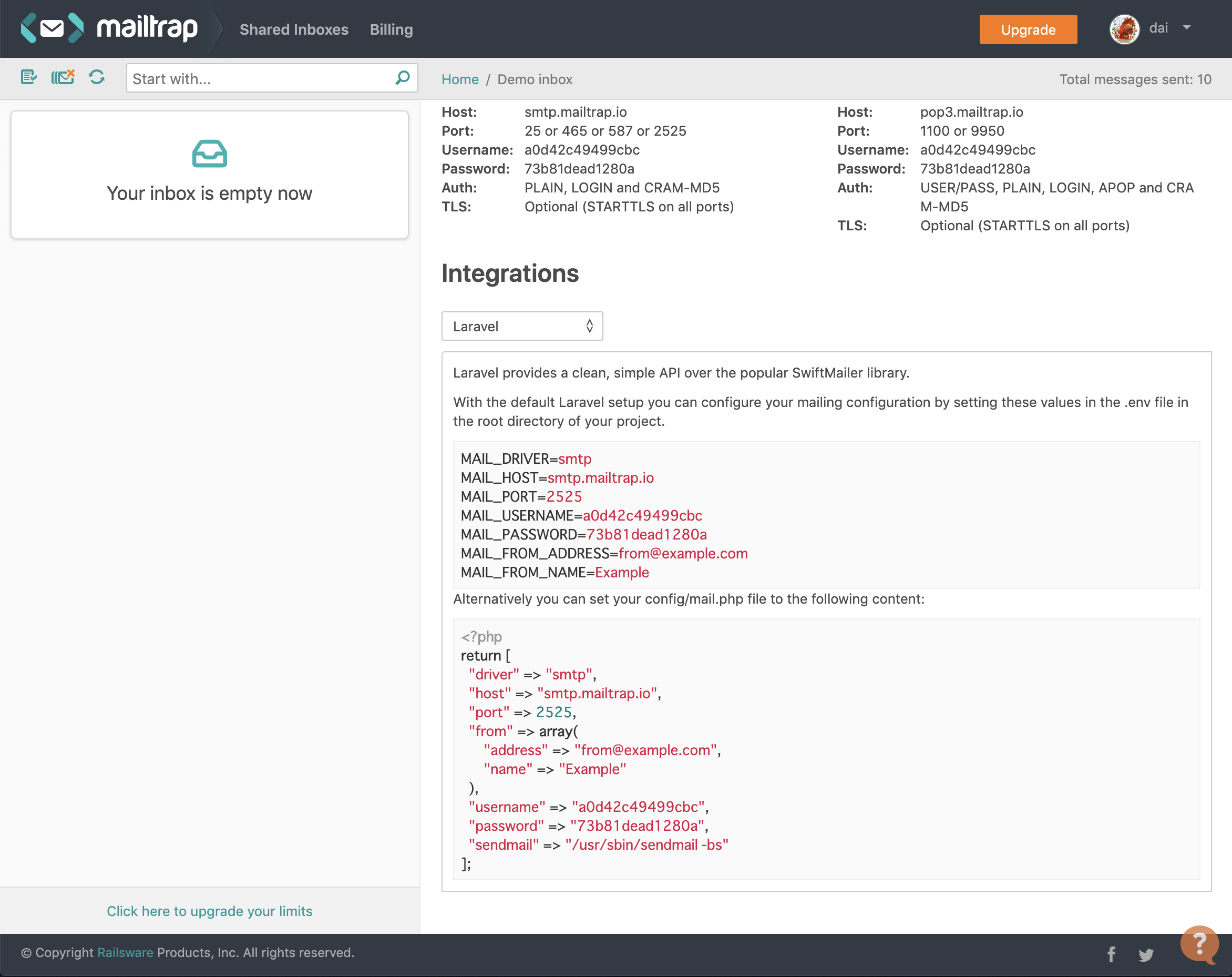Click the mark all as read icon

28,77
